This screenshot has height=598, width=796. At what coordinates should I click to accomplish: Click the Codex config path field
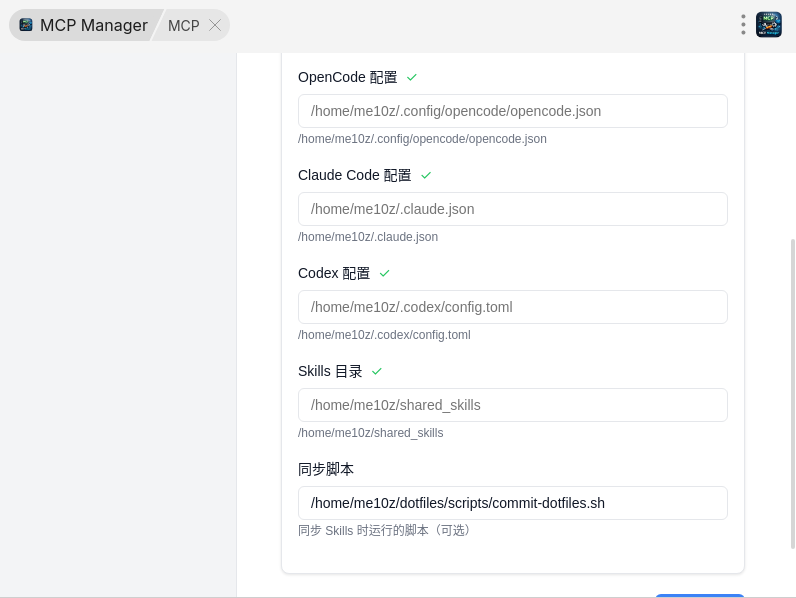[x=513, y=307]
